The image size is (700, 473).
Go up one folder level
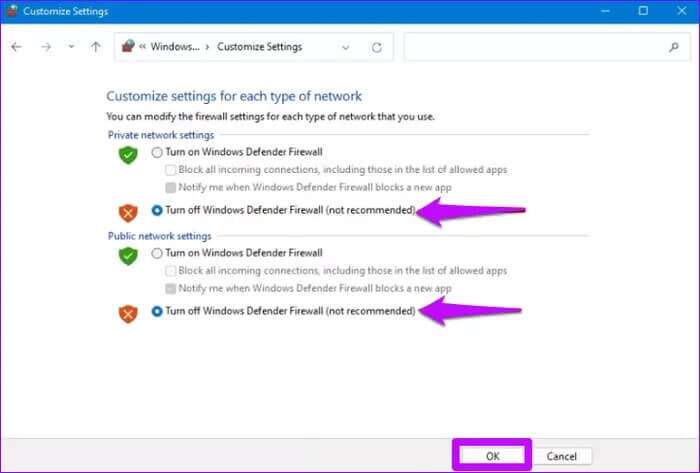[x=96, y=46]
